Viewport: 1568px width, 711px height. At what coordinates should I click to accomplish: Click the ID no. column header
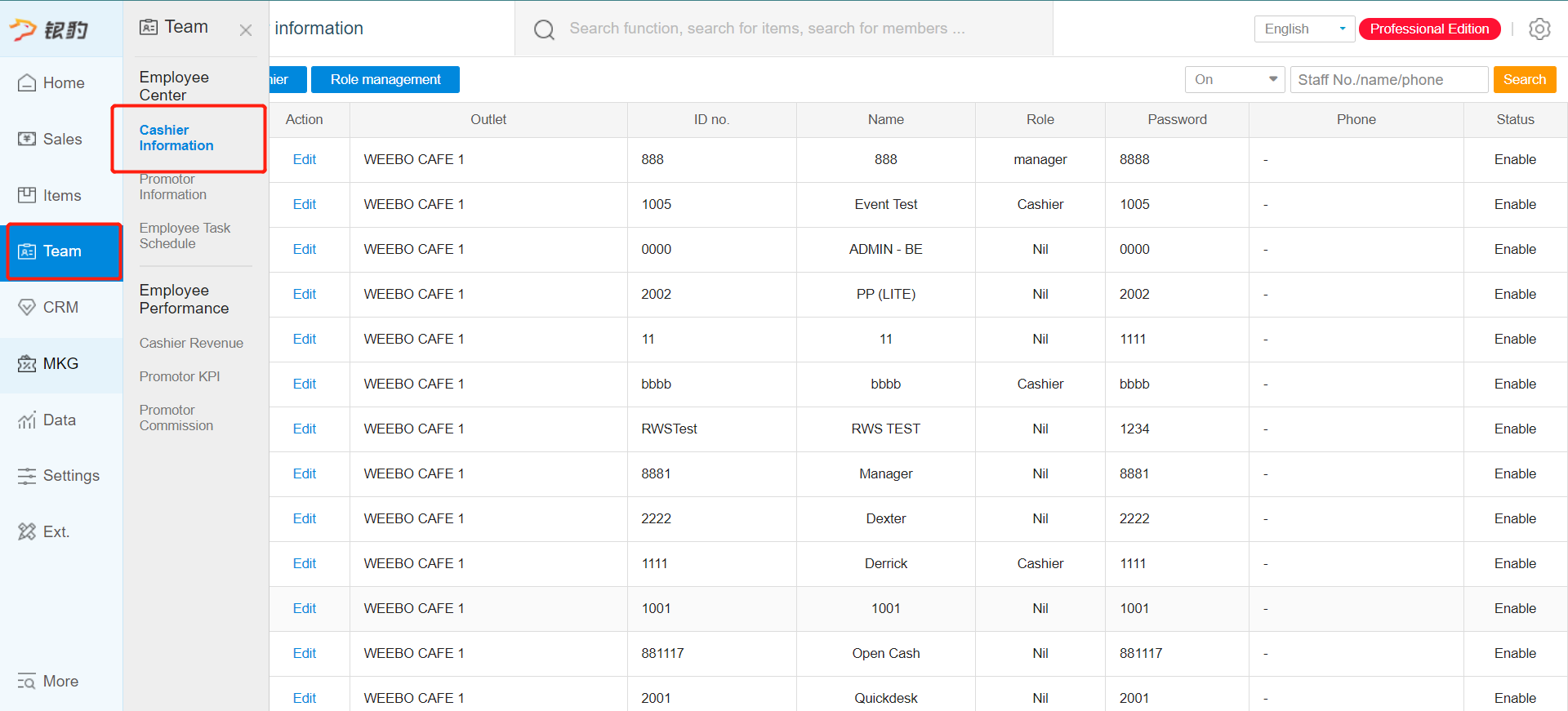[x=711, y=119]
